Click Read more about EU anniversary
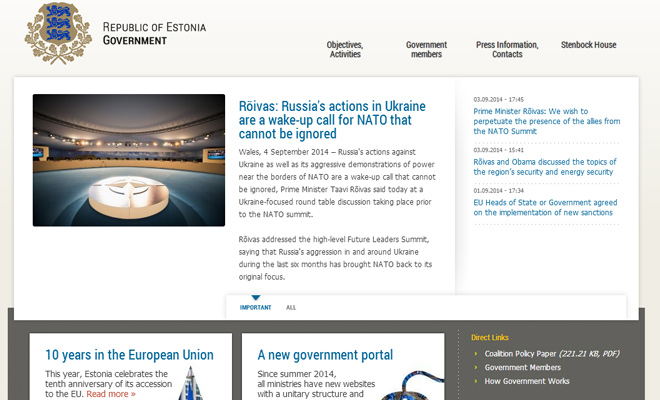 click(x=111, y=394)
